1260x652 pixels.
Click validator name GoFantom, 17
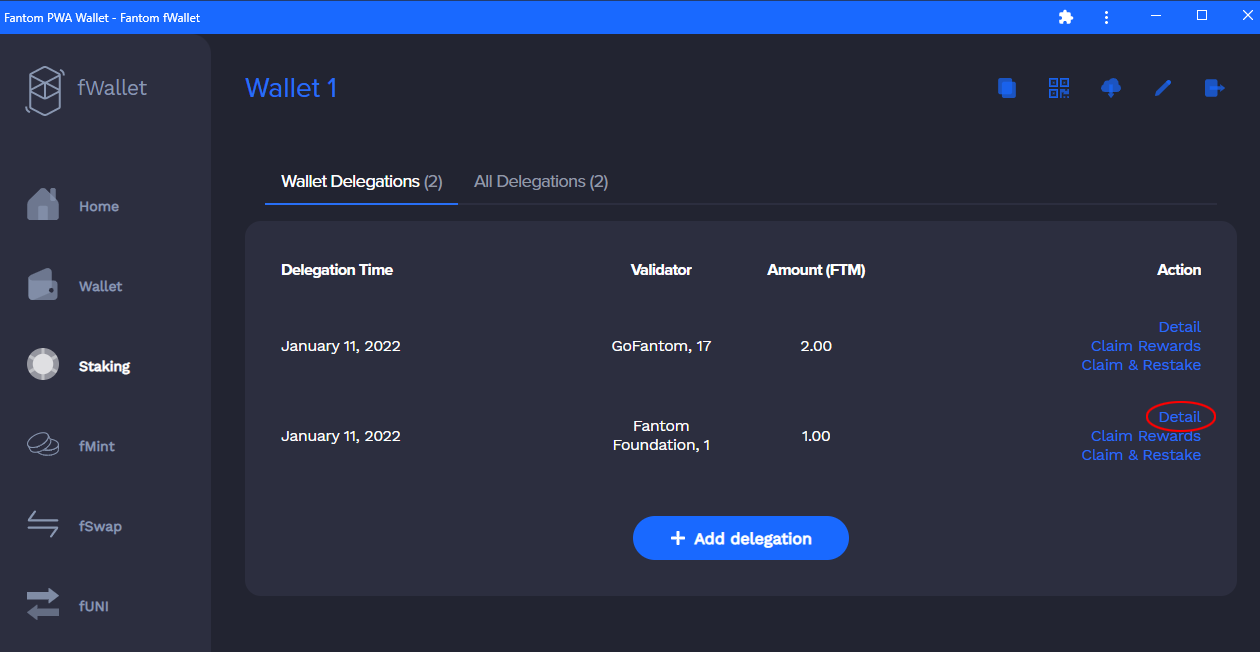click(x=661, y=346)
